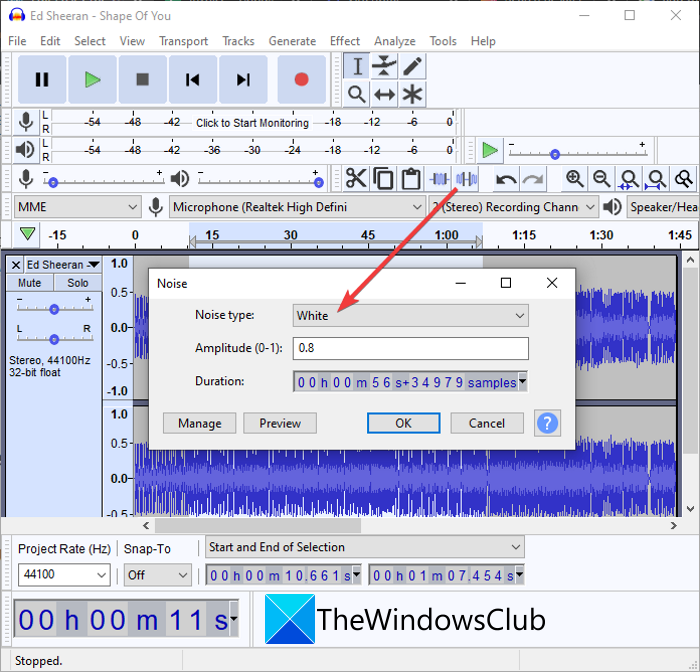Click the Zoom Out magnifier icon
The height and width of the screenshot is (672, 700).
coord(602,179)
